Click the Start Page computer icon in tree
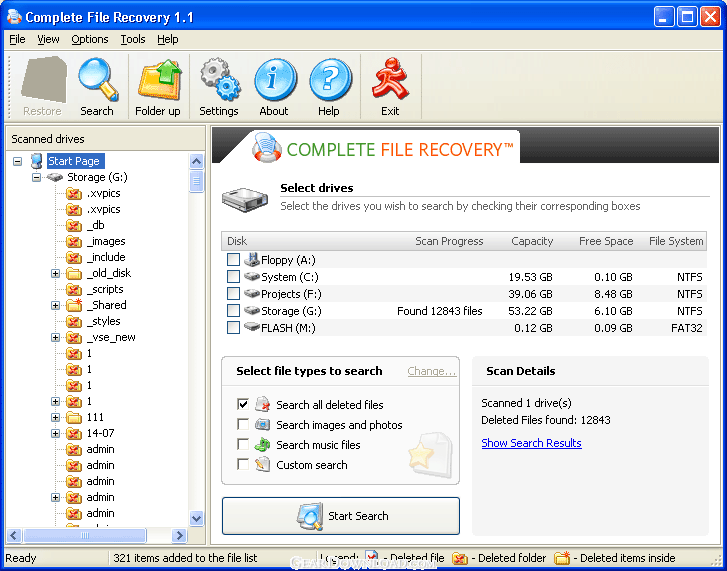727x571 pixels. [36, 161]
